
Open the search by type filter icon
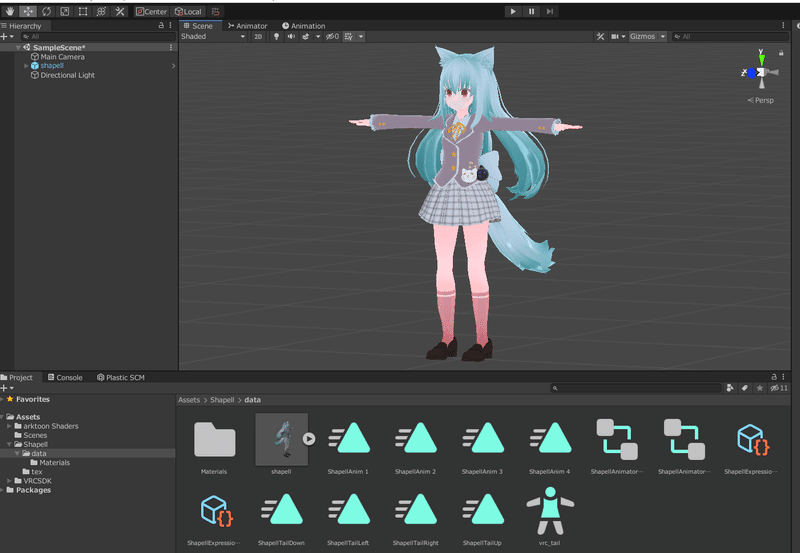pos(730,388)
